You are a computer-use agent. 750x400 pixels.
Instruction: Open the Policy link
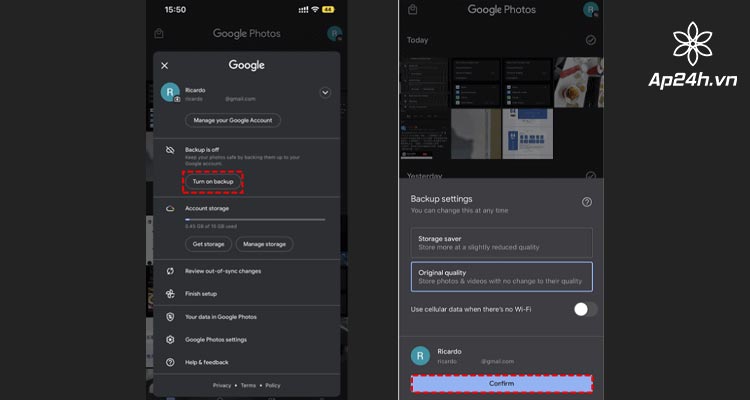(x=273, y=385)
